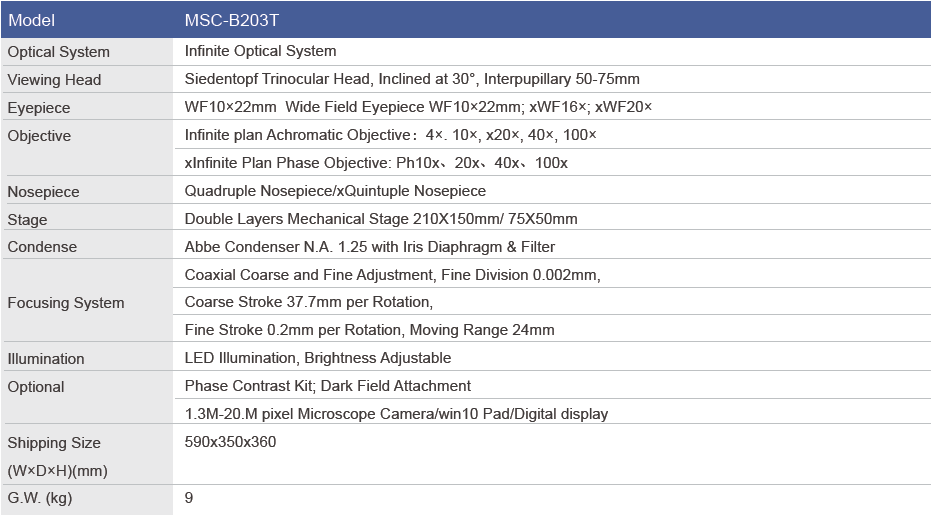The image size is (931, 515).
Task: Select the Siedentopf Trinocular Head description
Action: 412,79
